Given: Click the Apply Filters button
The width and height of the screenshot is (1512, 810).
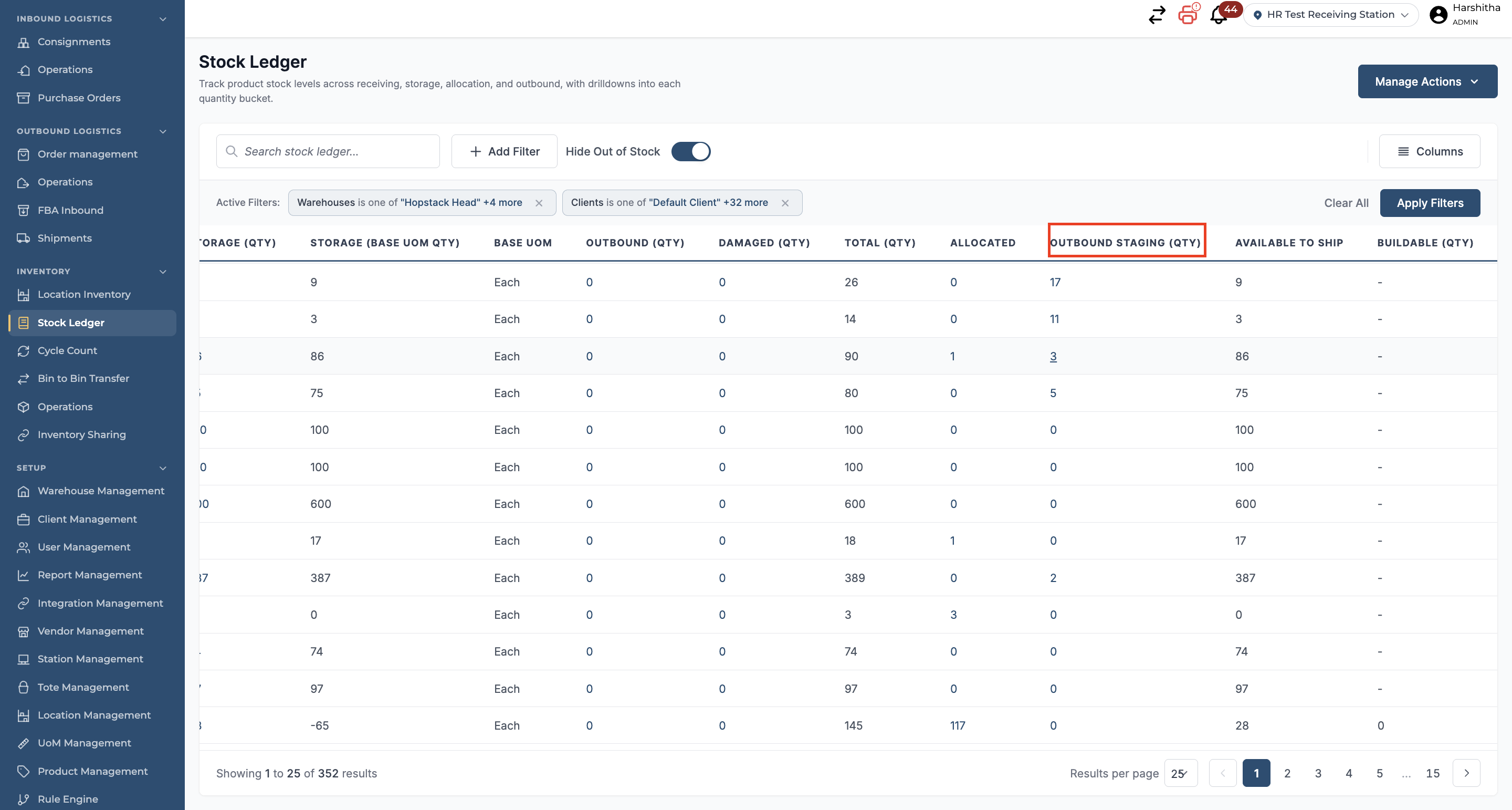Looking at the screenshot, I should point(1430,203).
